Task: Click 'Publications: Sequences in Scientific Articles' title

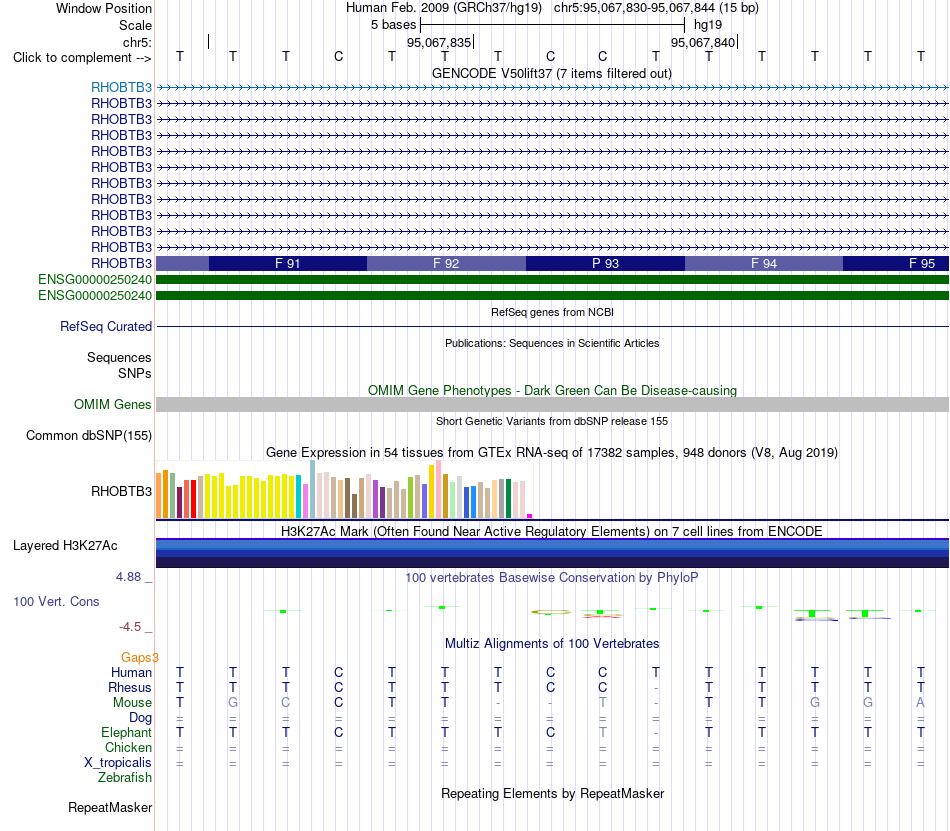Action: [552, 343]
